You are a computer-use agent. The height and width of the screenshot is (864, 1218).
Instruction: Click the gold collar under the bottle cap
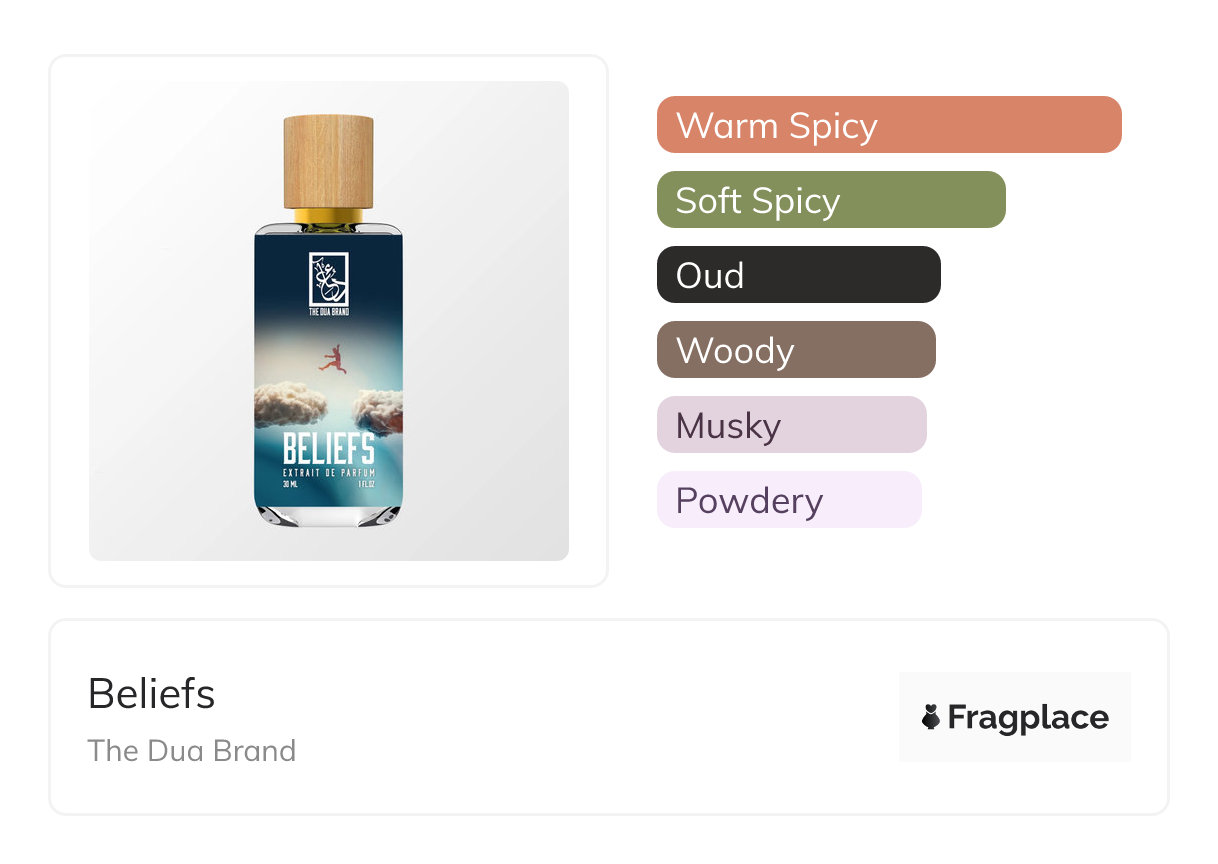pyautogui.click(x=328, y=215)
